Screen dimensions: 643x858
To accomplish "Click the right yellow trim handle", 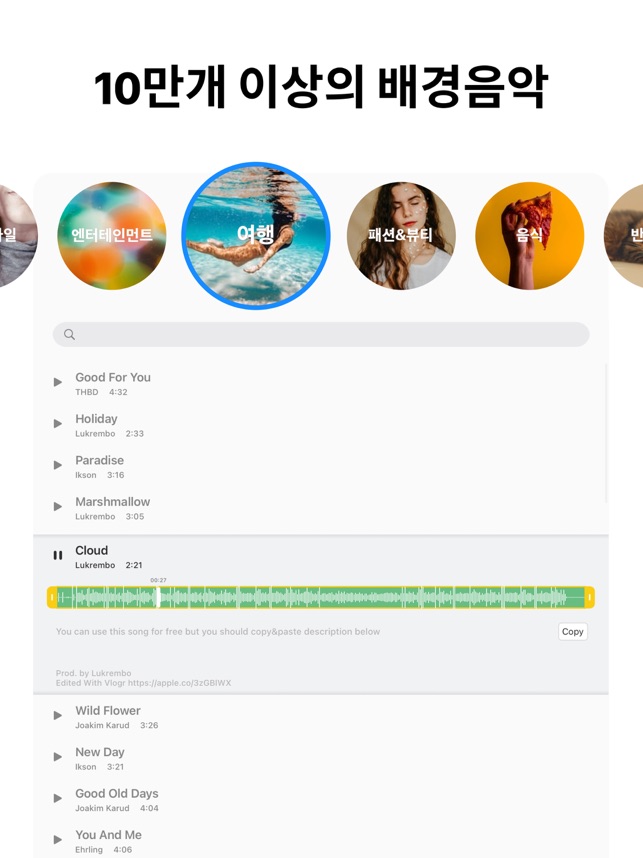I will (x=589, y=597).
